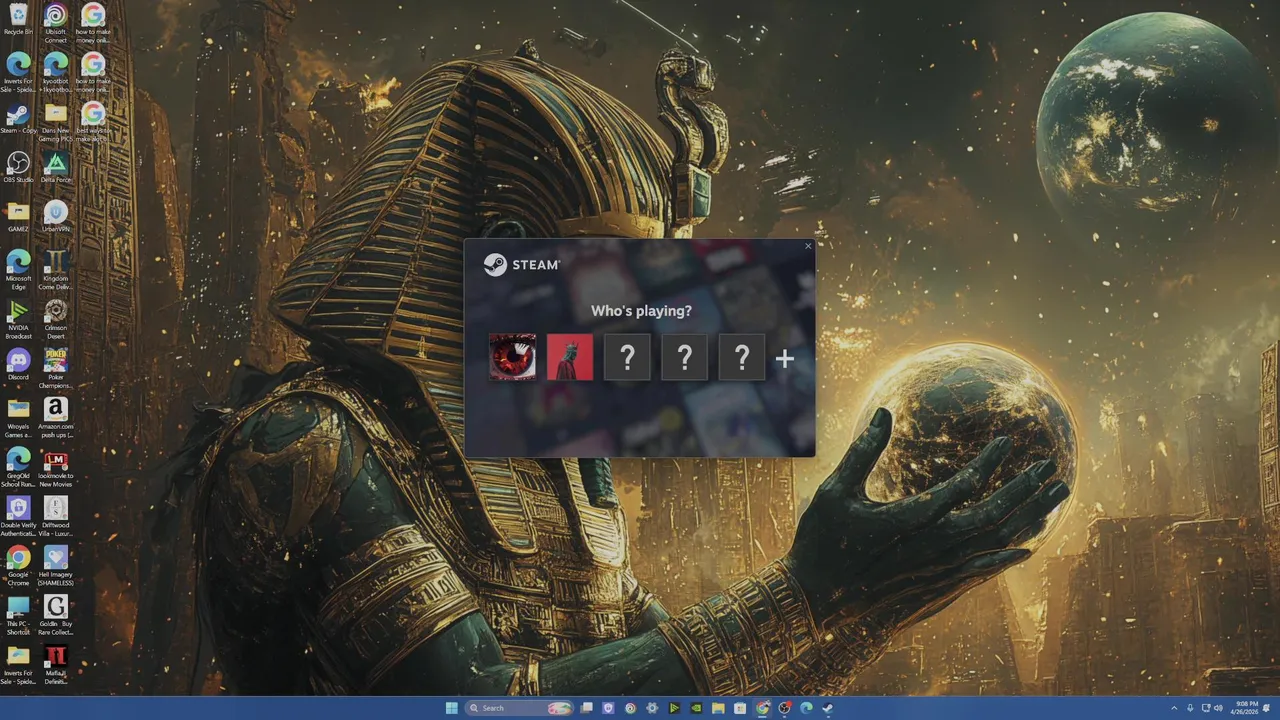The width and height of the screenshot is (1280, 720).
Task: Open Delta Force desktop shortcut
Action: (x=56, y=167)
